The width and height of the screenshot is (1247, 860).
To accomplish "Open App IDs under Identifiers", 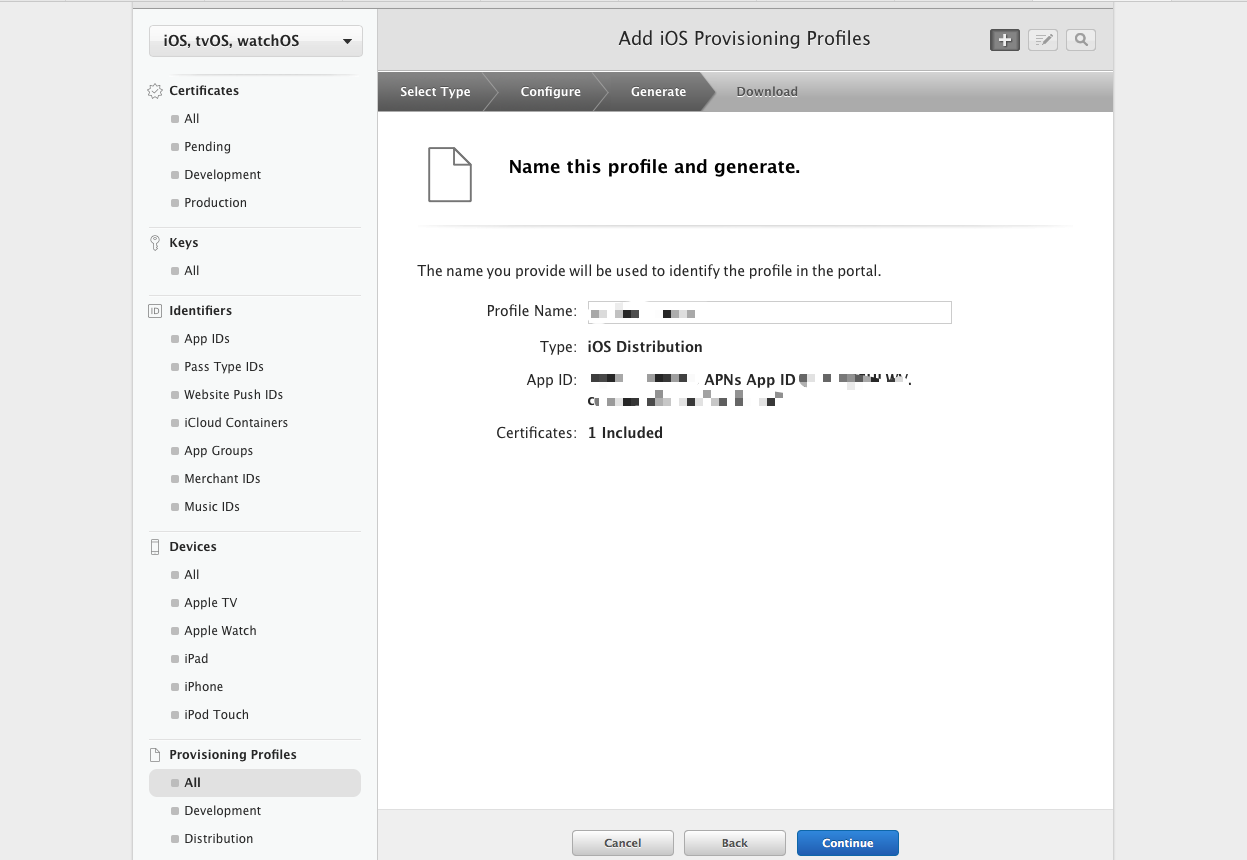I will coord(207,339).
